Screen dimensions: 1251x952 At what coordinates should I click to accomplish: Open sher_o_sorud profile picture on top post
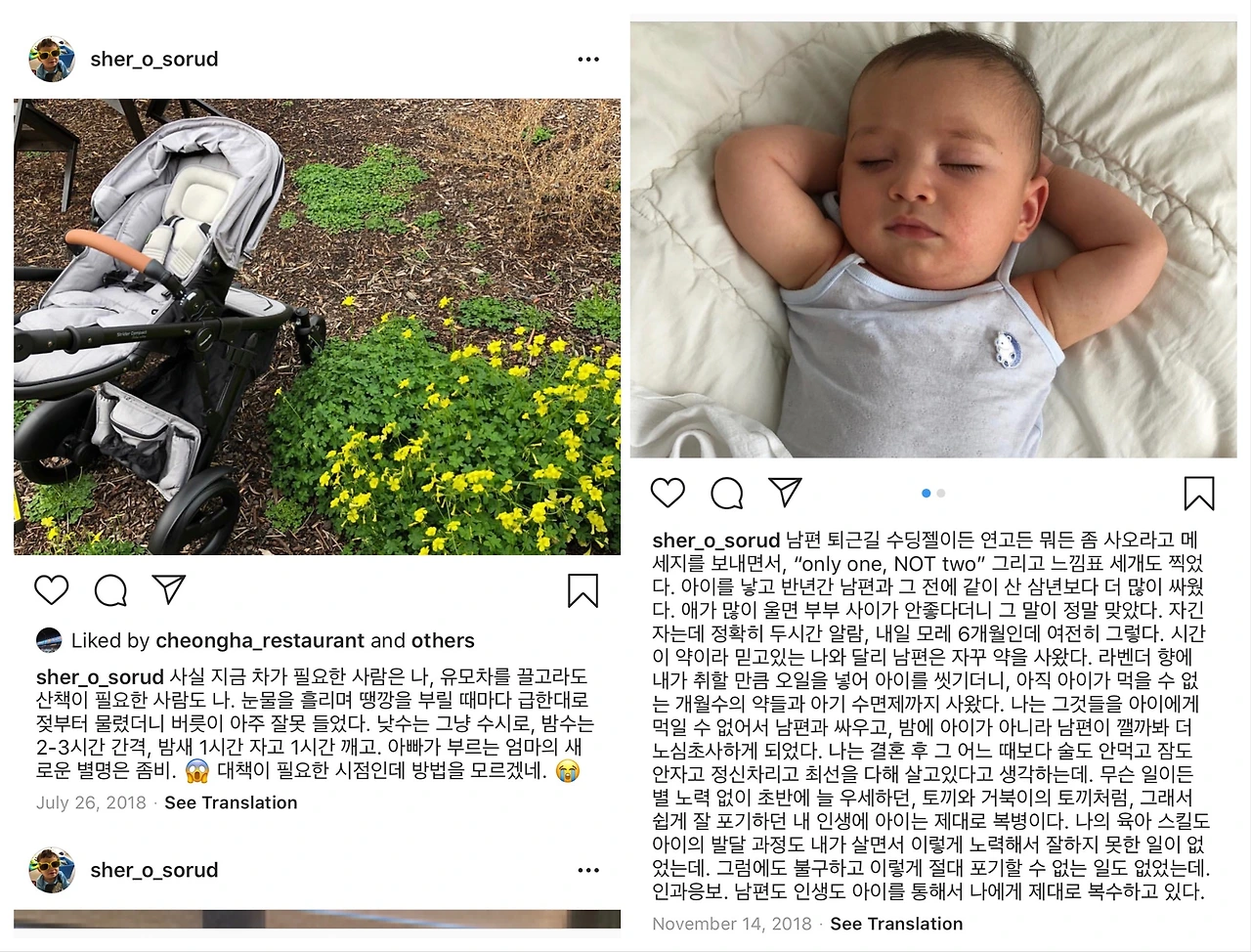pyautogui.click(x=52, y=59)
